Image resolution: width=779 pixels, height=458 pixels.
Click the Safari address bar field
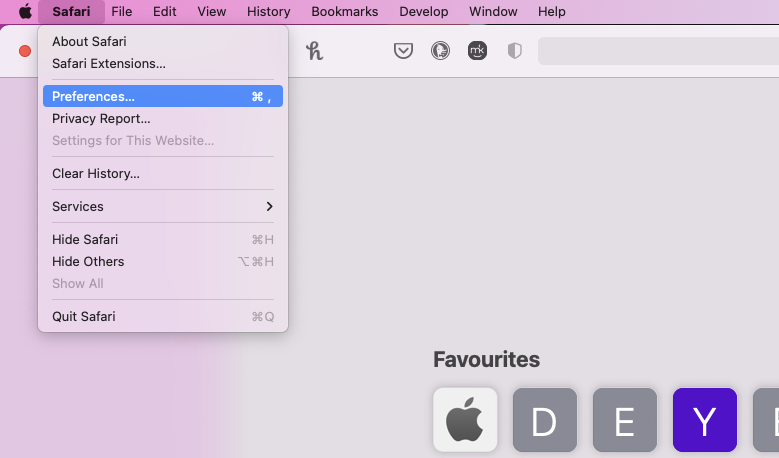(x=658, y=51)
